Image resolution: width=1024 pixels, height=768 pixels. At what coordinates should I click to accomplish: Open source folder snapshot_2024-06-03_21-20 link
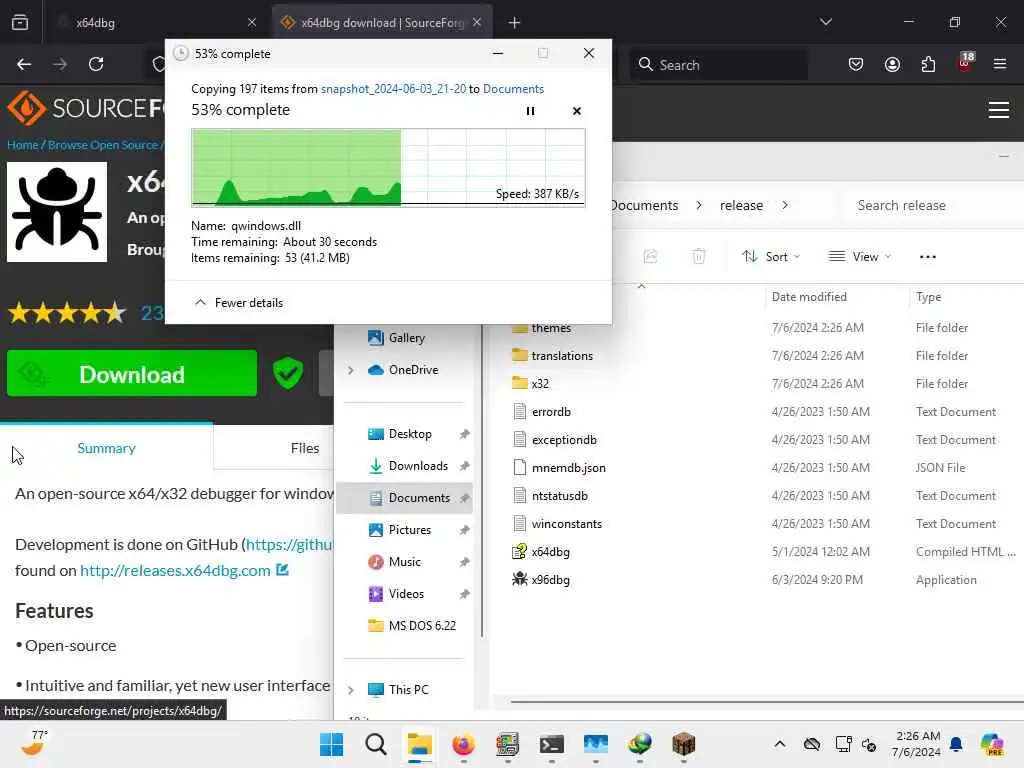[393, 89]
